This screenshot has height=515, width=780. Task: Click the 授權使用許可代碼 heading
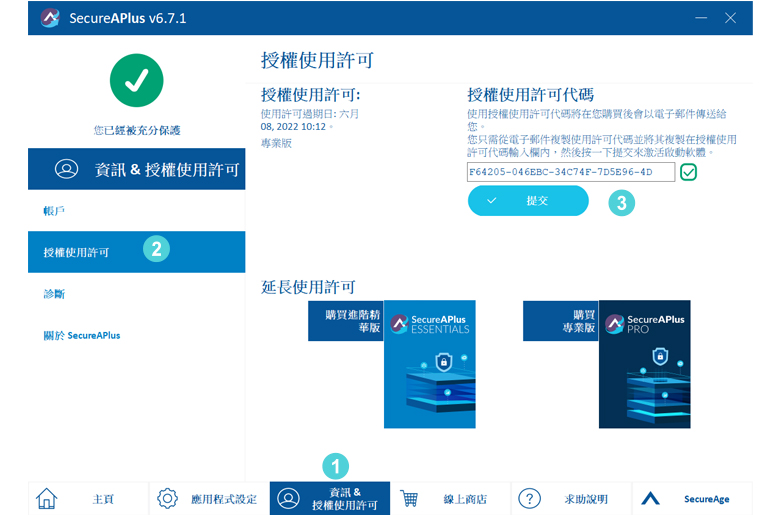[x=530, y=95]
